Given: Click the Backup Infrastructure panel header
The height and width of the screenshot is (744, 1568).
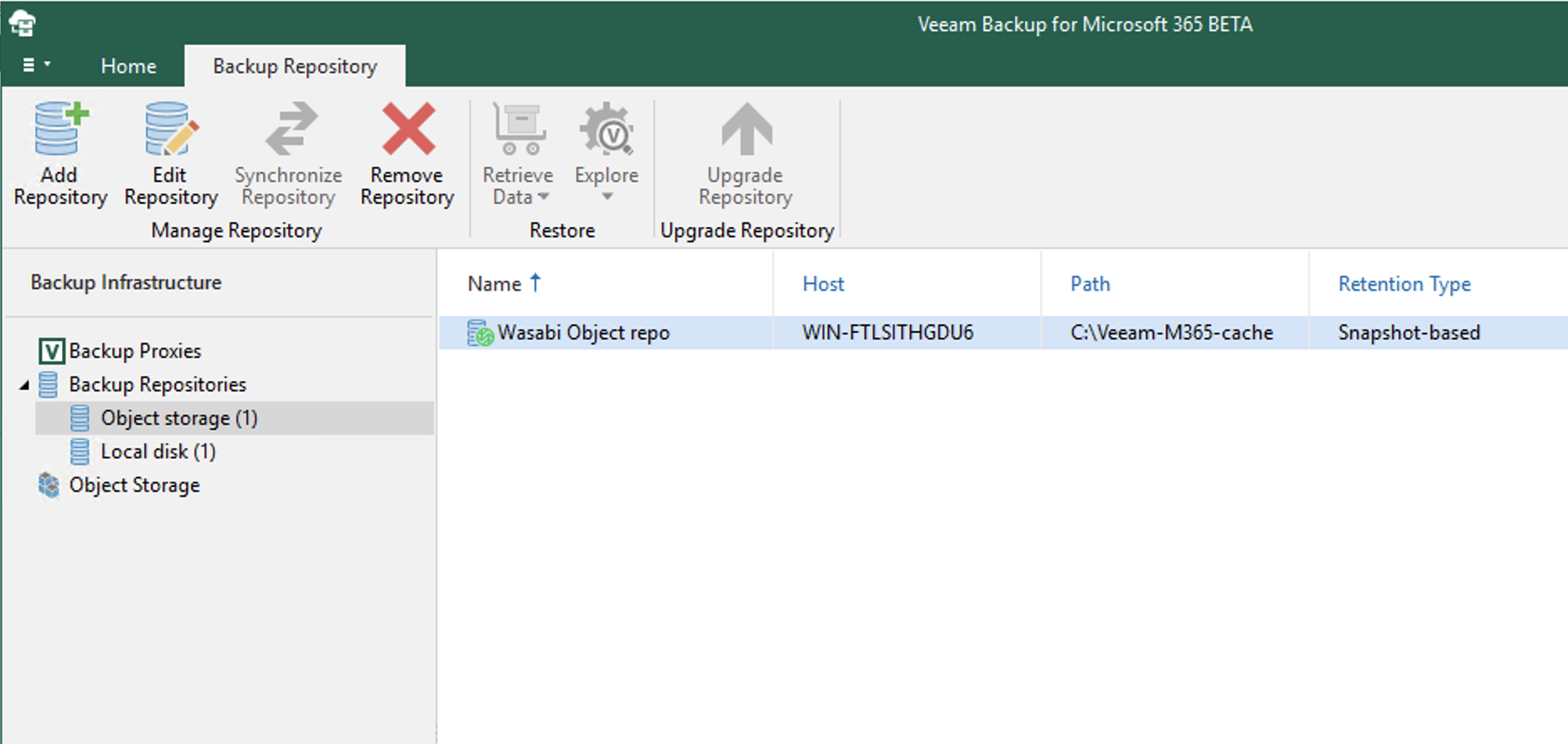Looking at the screenshot, I should point(126,282).
